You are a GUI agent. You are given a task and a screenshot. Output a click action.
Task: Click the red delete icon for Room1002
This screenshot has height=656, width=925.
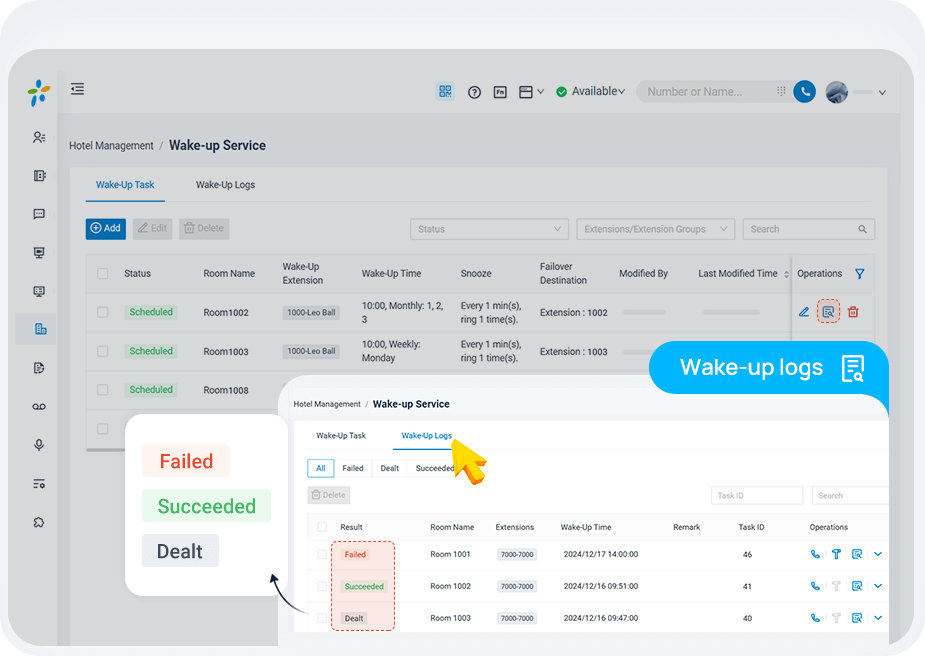tap(853, 312)
